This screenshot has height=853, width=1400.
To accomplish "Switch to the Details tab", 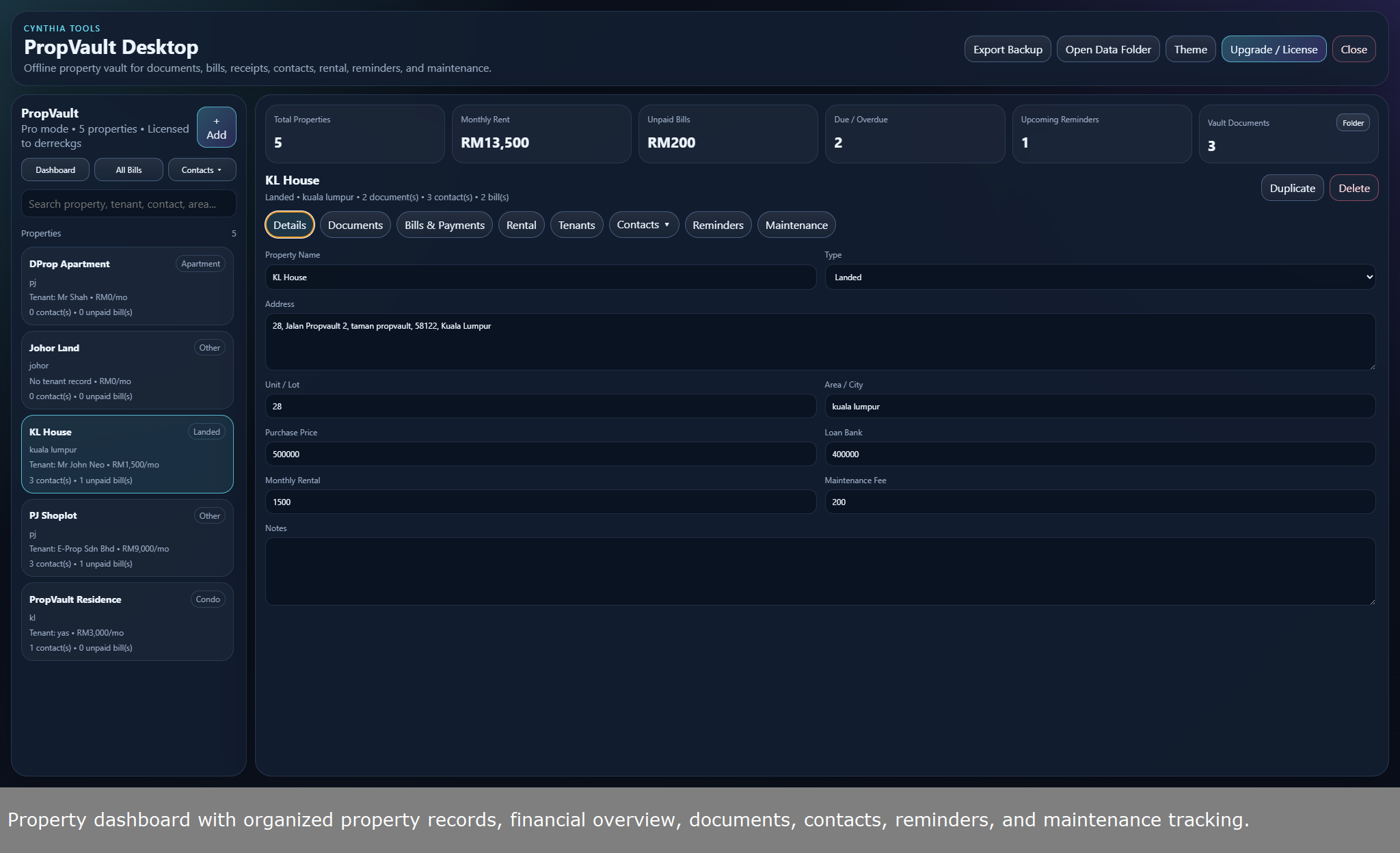I will tap(290, 225).
